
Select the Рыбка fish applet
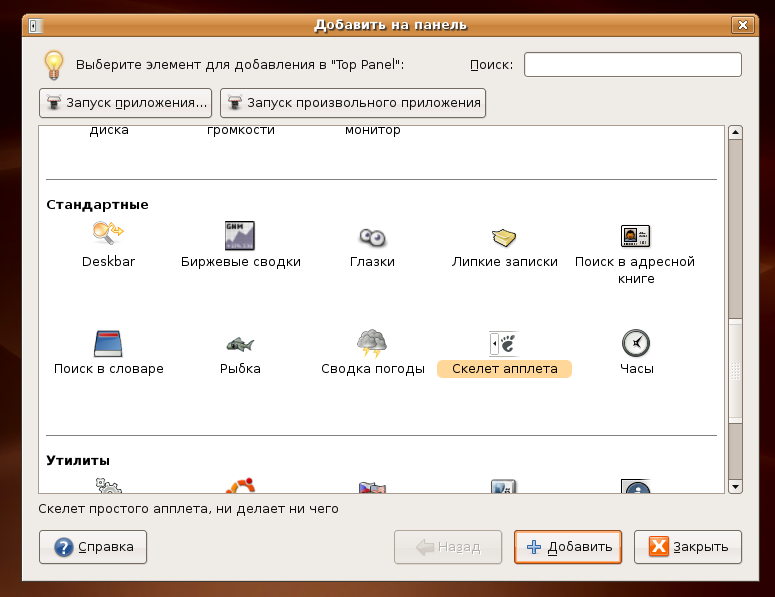(x=240, y=344)
